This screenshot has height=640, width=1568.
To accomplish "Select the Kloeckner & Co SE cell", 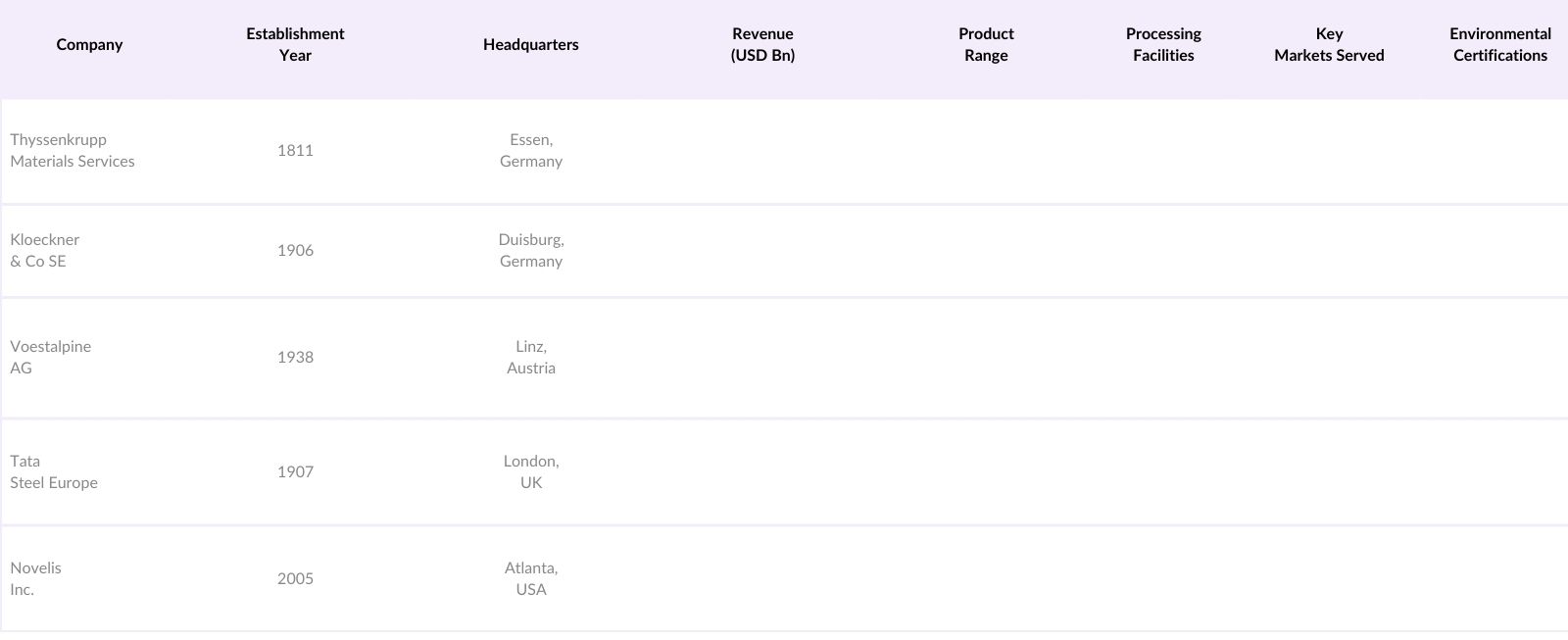I will [x=45, y=251].
